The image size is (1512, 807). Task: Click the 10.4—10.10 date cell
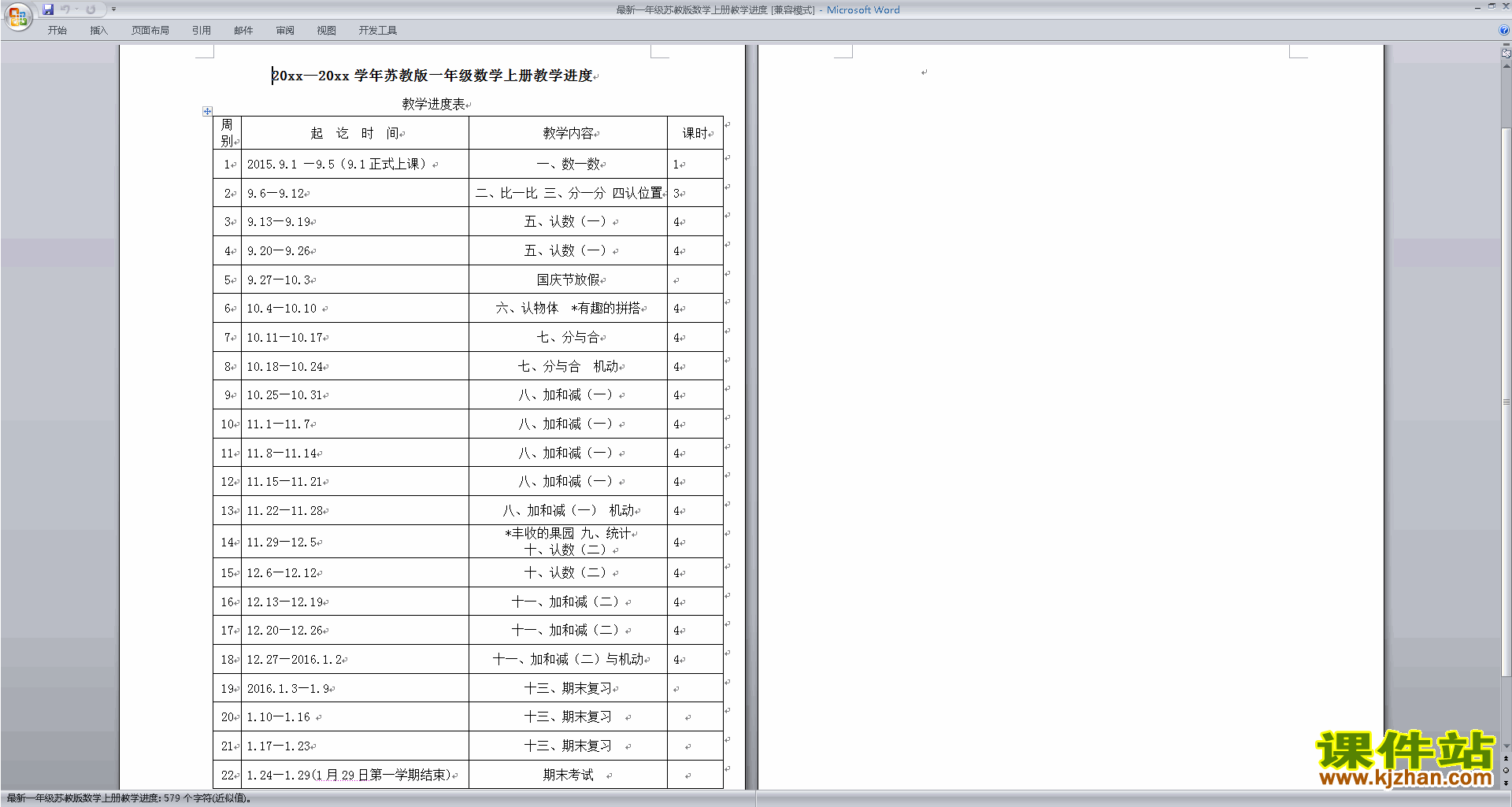355,308
